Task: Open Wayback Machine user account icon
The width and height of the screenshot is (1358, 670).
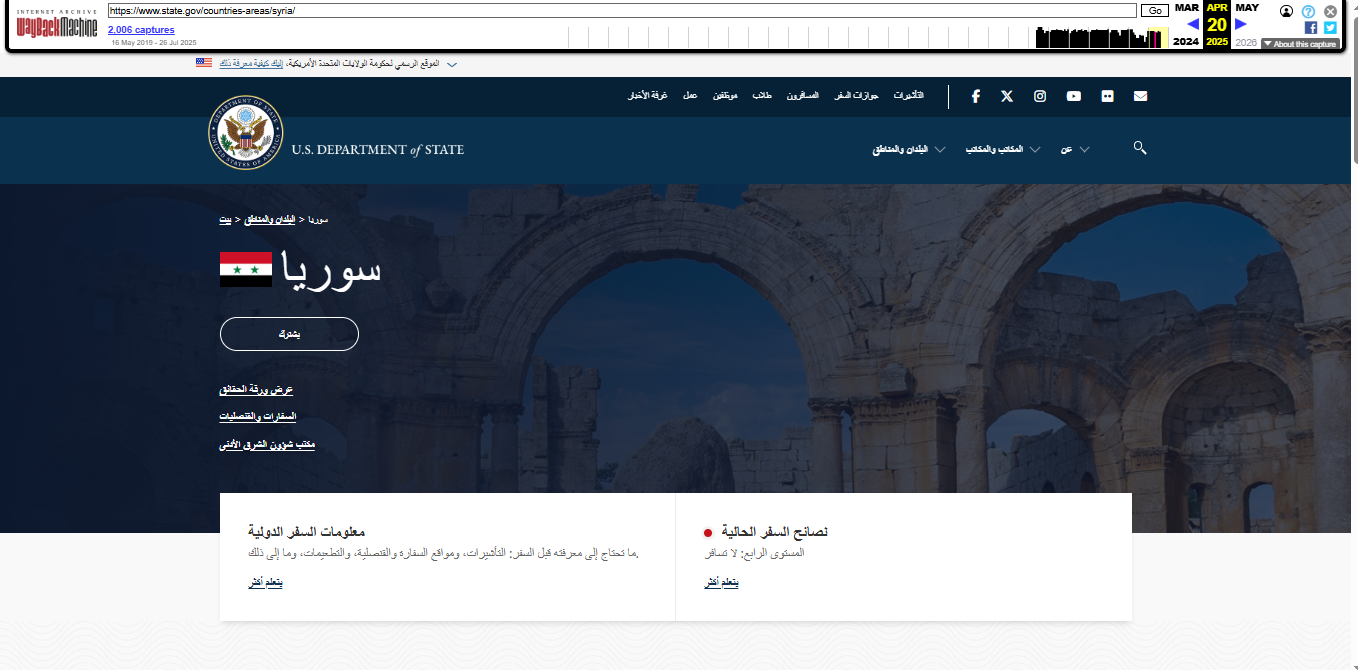Action: click(1286, 11)
